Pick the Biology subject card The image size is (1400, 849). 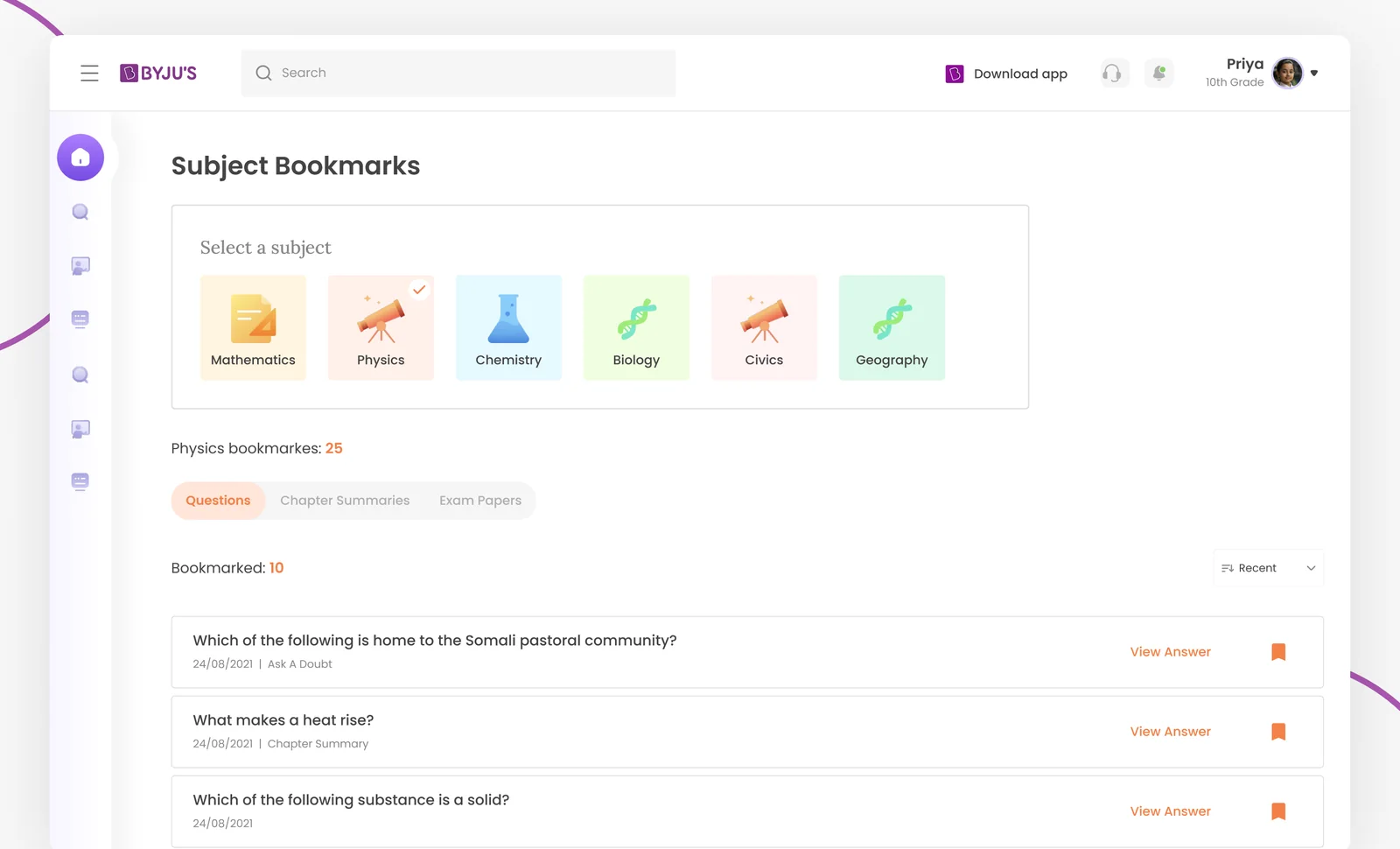pos(636,327)
